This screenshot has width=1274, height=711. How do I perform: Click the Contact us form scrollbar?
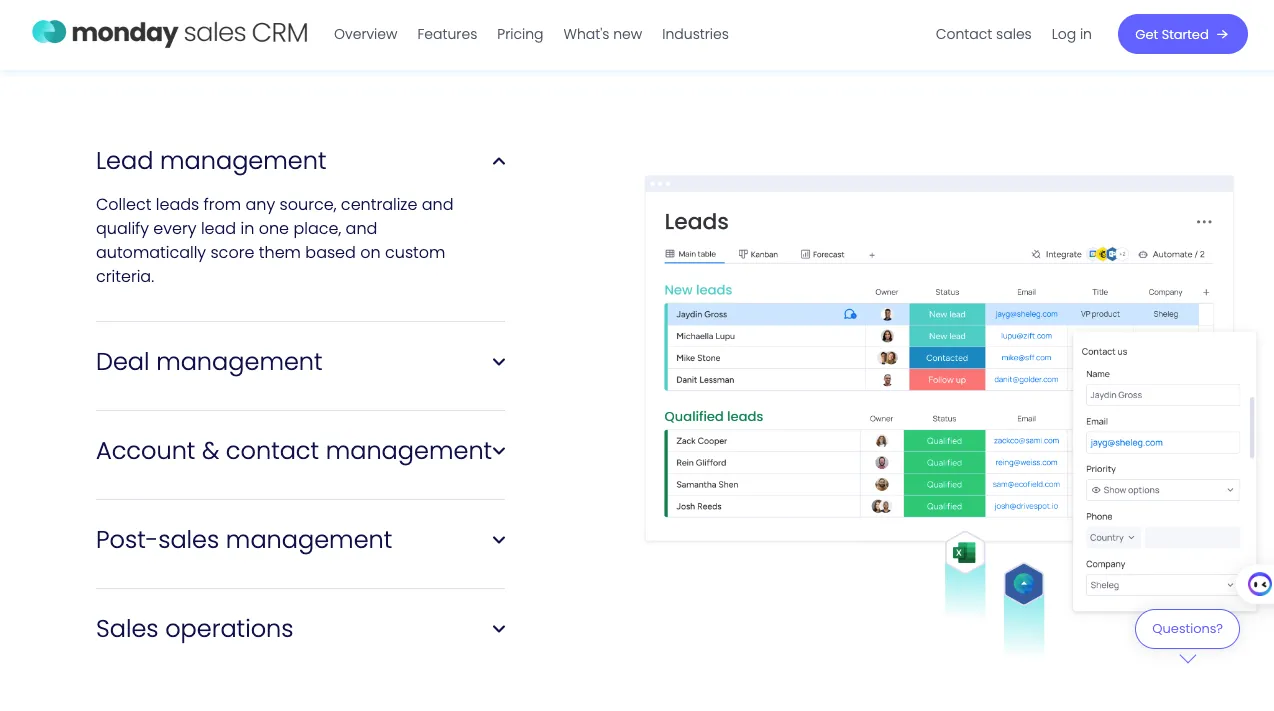pos(1251,427)
